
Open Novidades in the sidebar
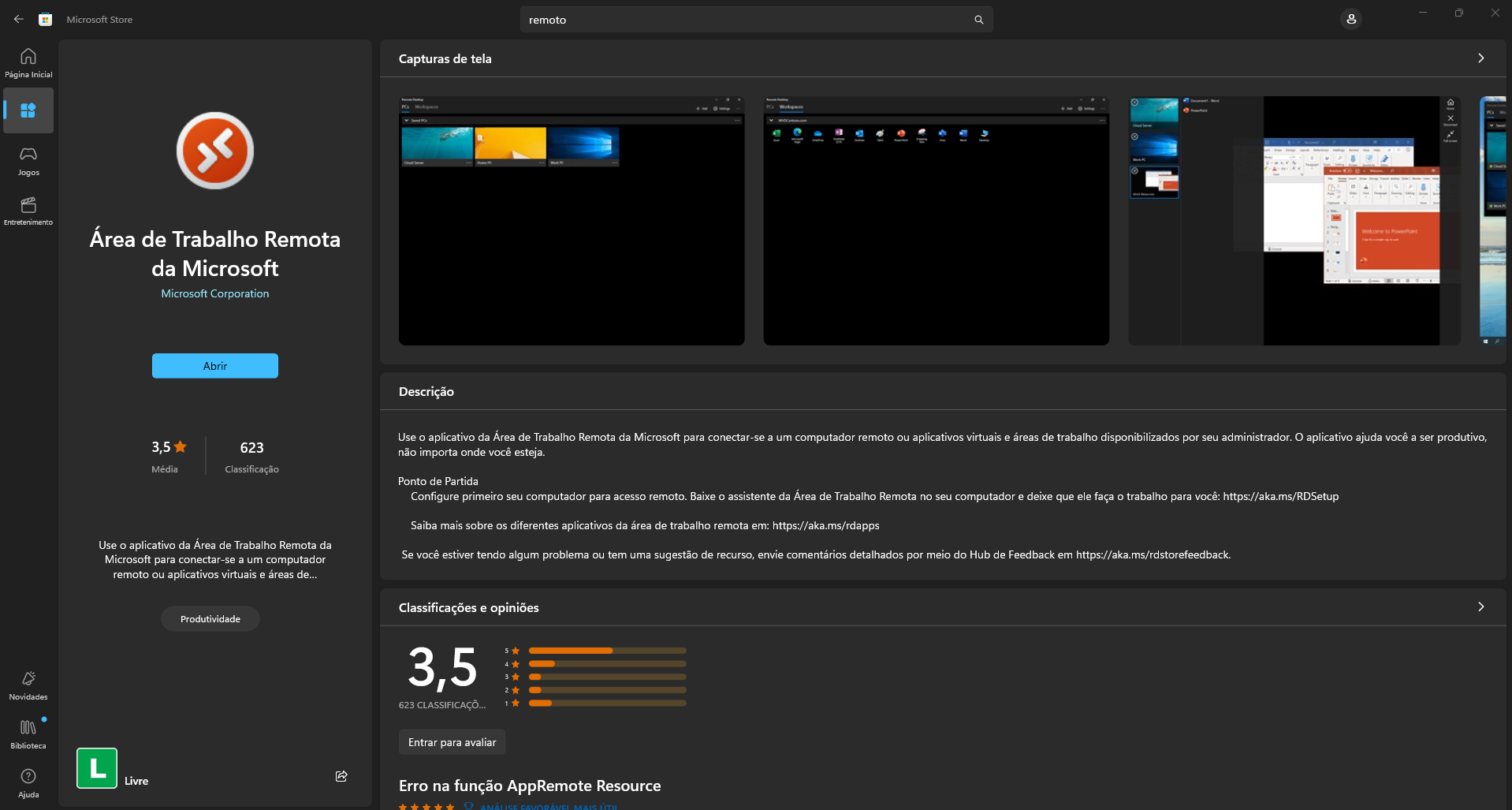[28, 685]
